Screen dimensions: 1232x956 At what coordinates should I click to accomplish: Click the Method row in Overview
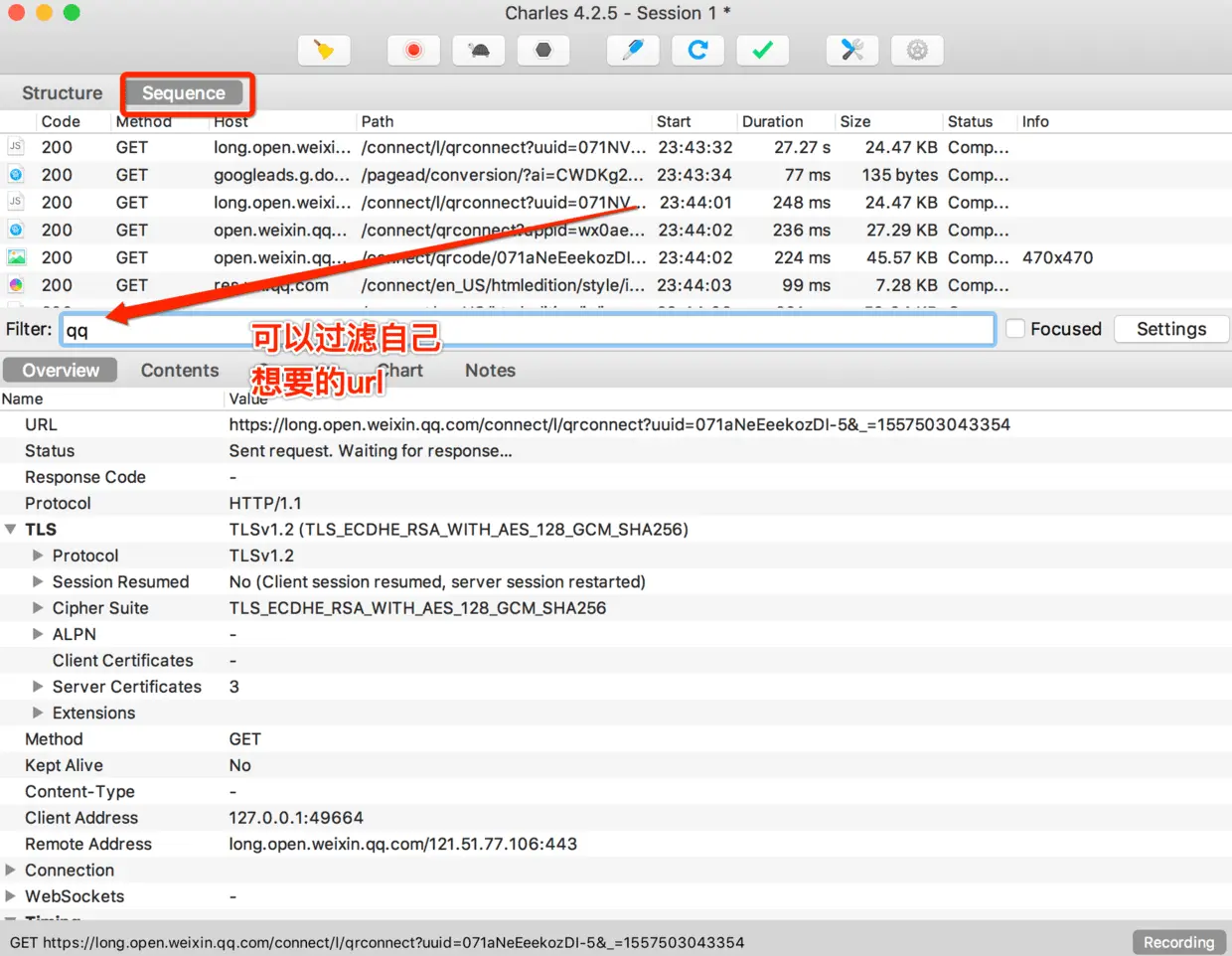(x=616, y=739)
